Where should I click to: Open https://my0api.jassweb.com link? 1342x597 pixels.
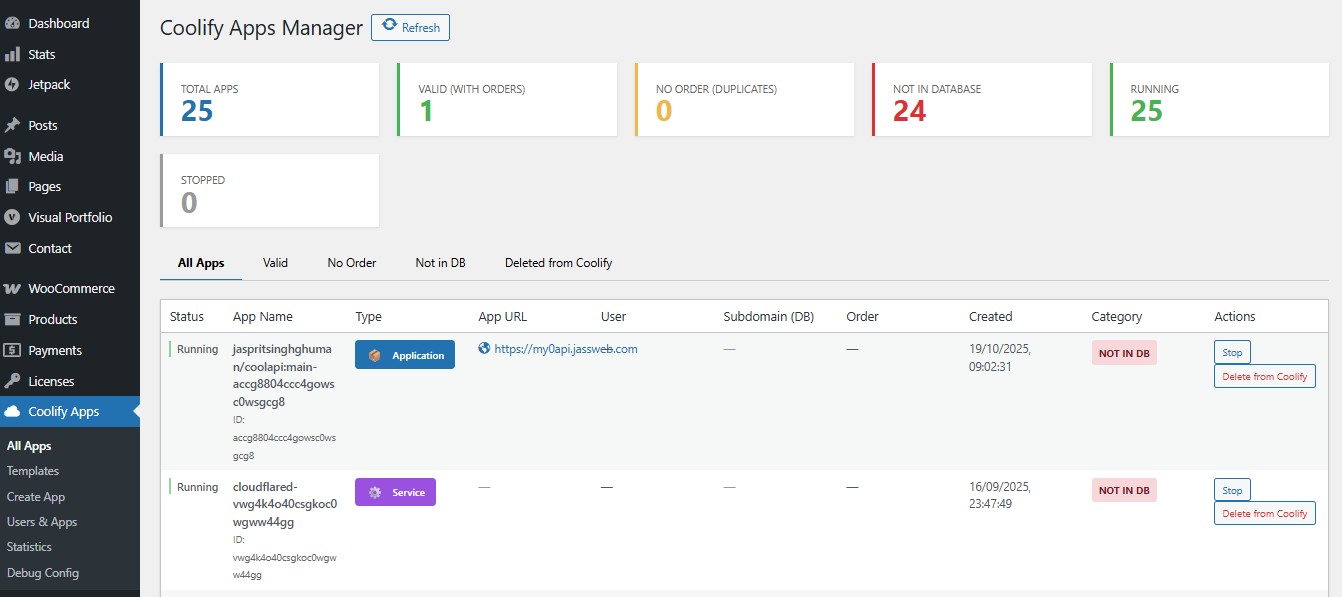pos(566,349)
